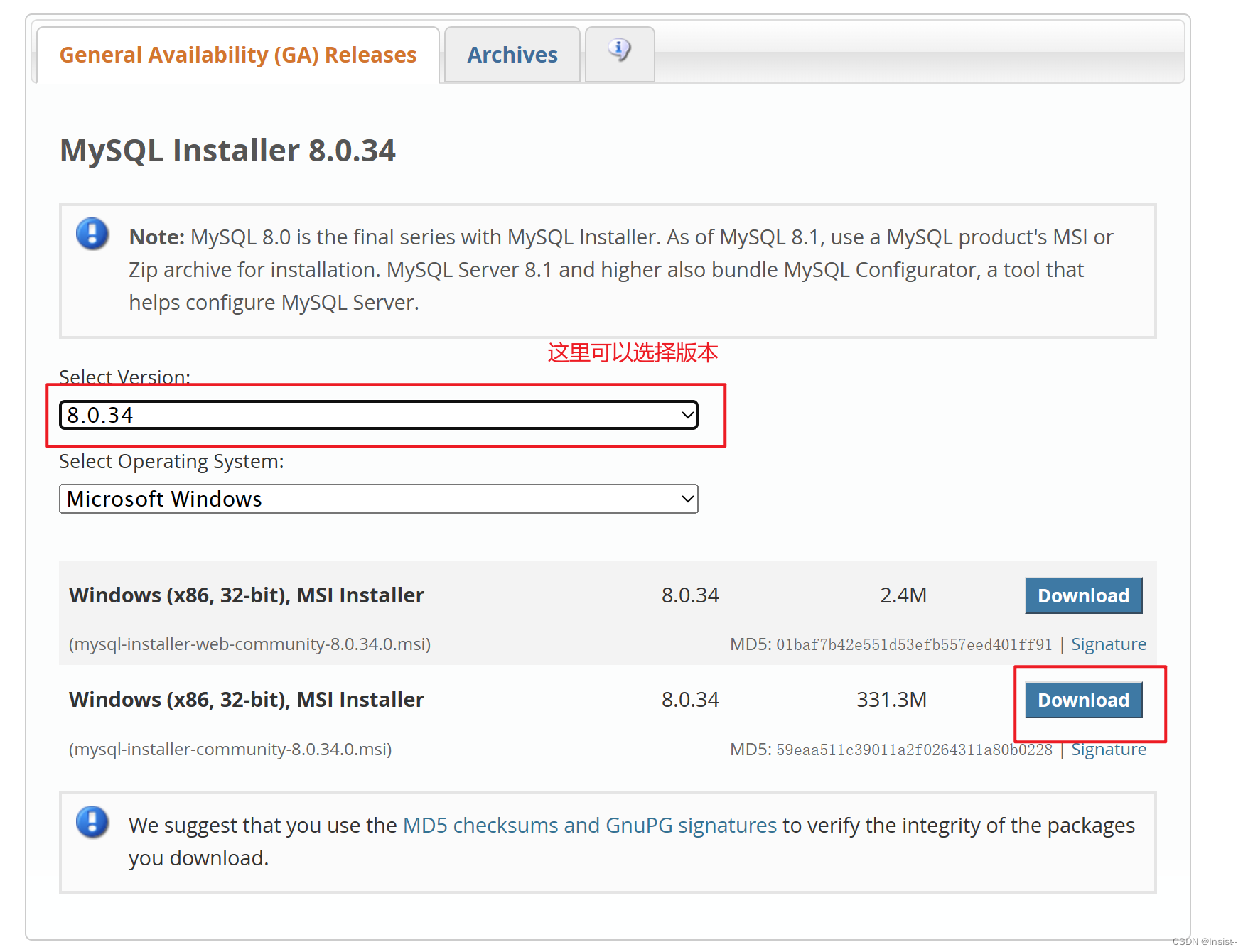Click the MySQL Installer 8.0.34 heading
The height and width of the screenshot is (952, 1248).
227,151
